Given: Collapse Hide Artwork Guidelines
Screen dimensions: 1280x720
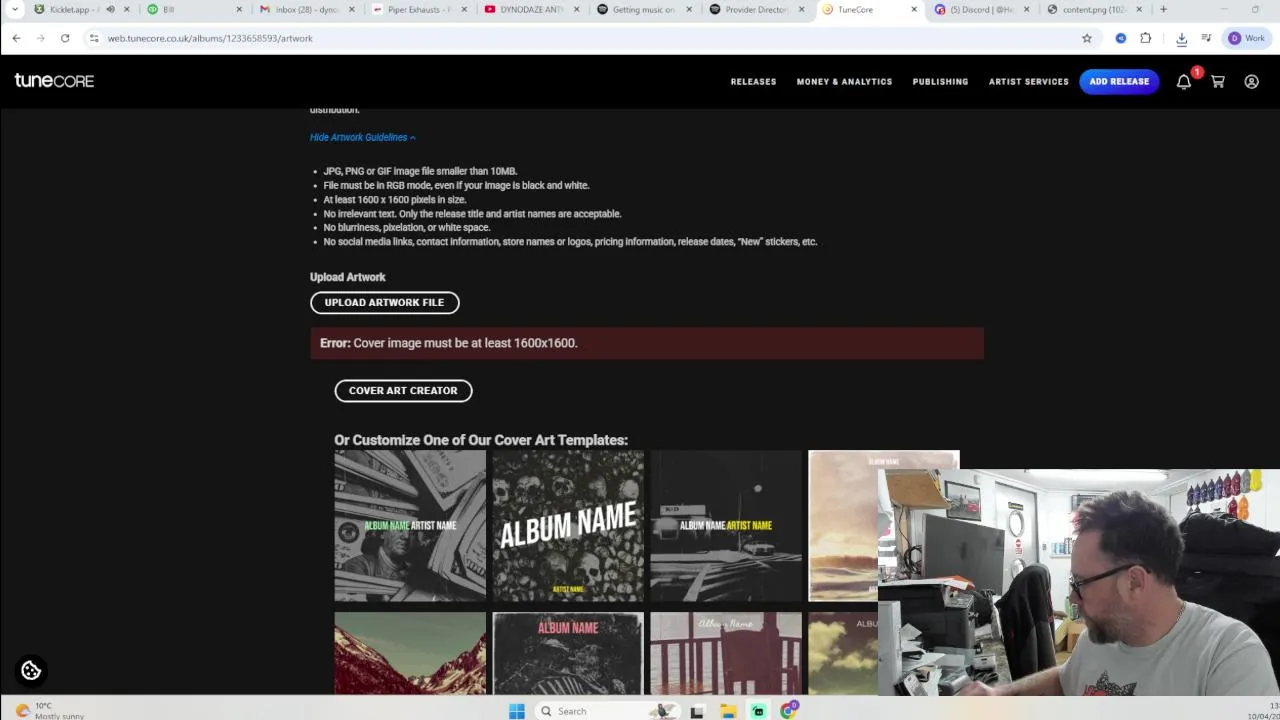Looking at the screenshot, I should tap(362, 137).
